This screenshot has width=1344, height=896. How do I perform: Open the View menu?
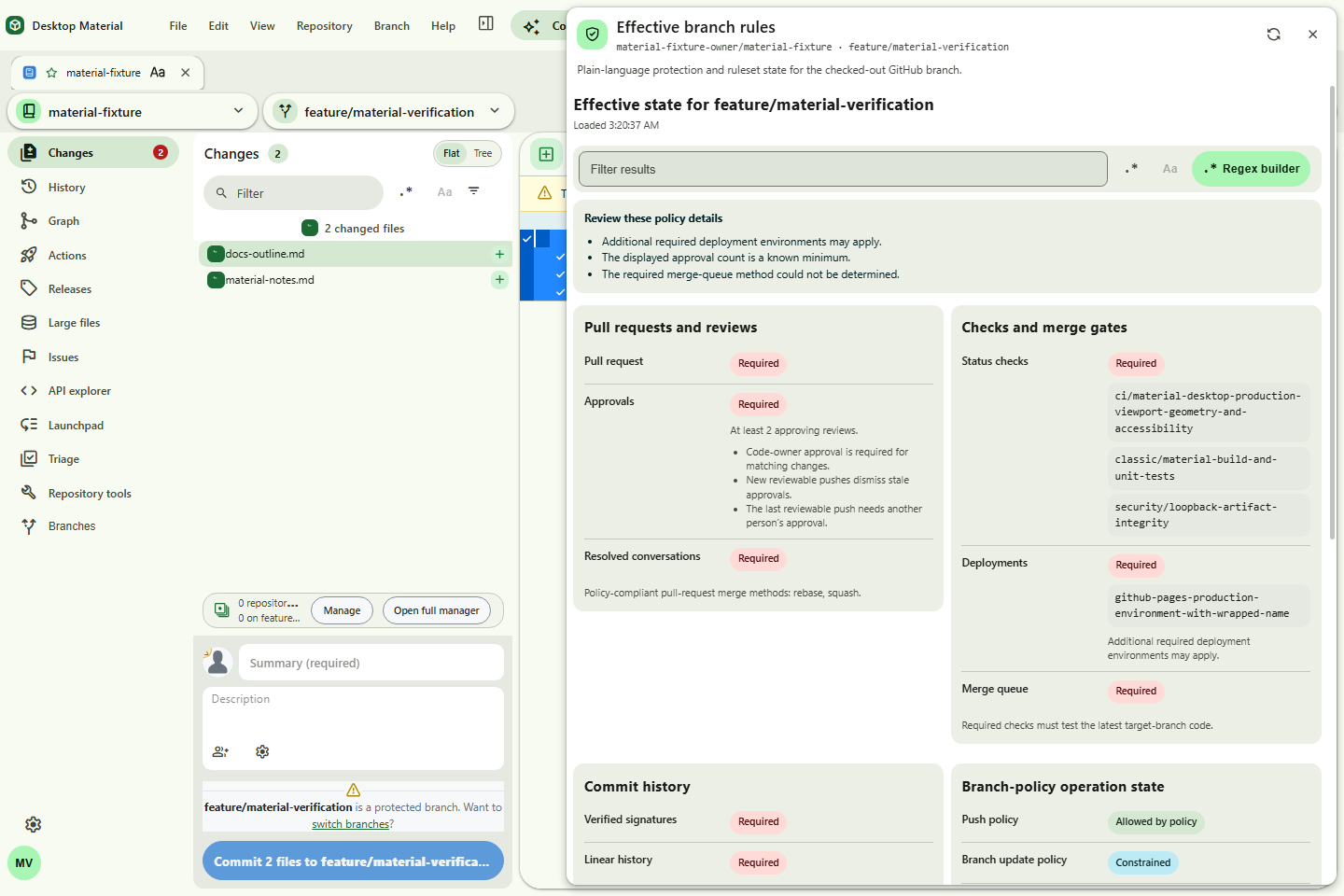point(262,26)
